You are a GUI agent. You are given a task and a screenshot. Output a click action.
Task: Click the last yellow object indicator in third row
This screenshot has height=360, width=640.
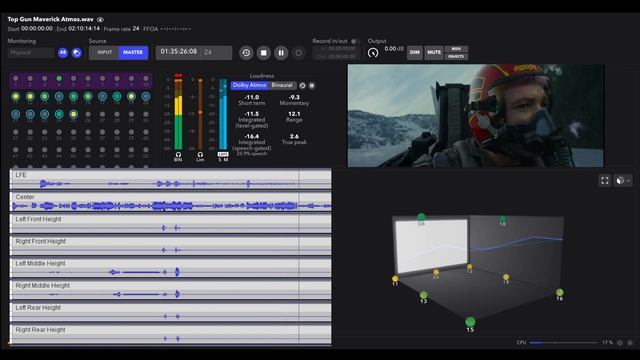click(x=73, y=114)
